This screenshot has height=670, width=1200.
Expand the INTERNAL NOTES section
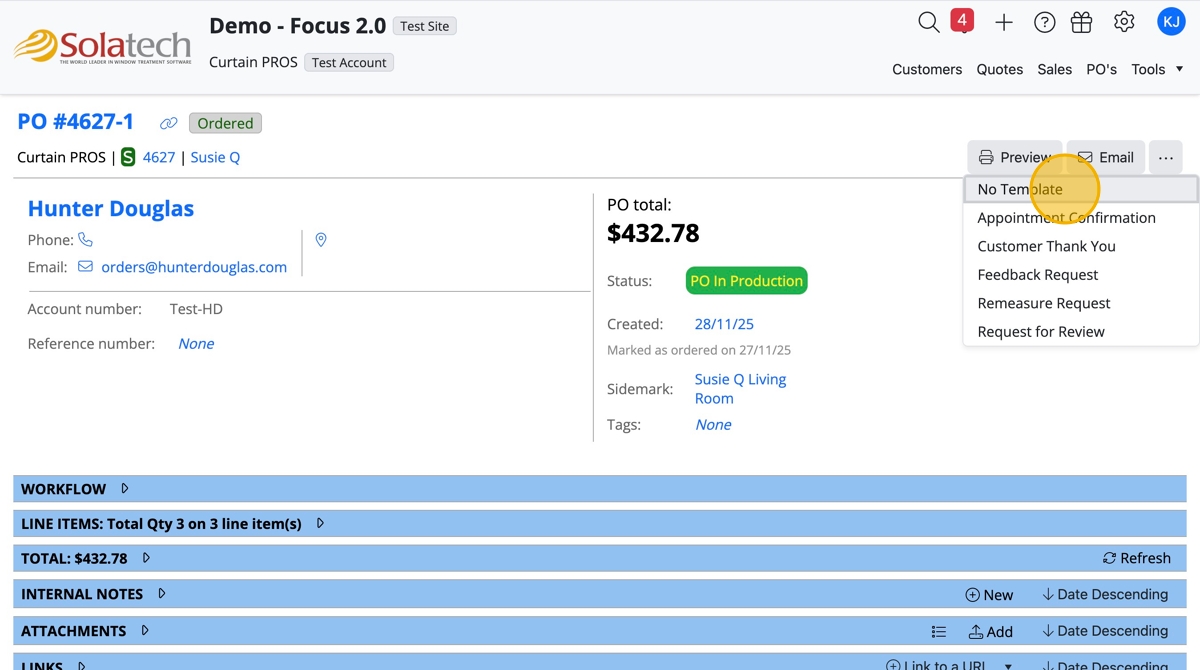(162, 594)
